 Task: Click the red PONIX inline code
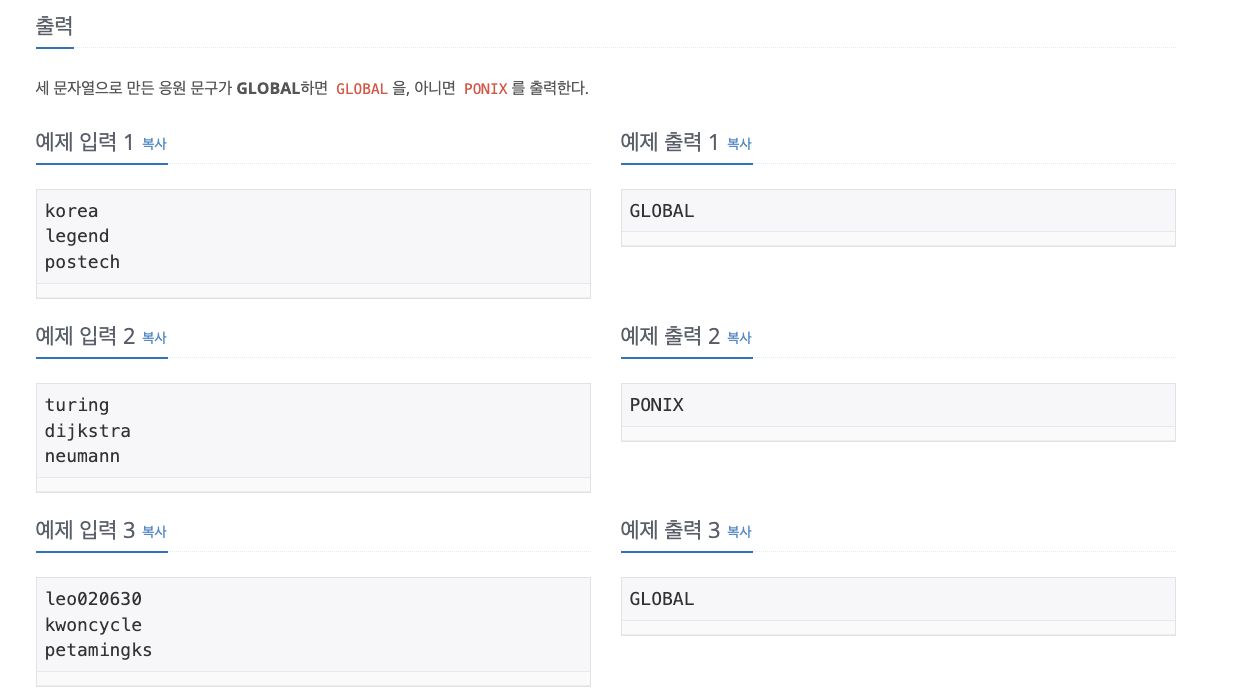pyautogui.click(x=485, y=89)
